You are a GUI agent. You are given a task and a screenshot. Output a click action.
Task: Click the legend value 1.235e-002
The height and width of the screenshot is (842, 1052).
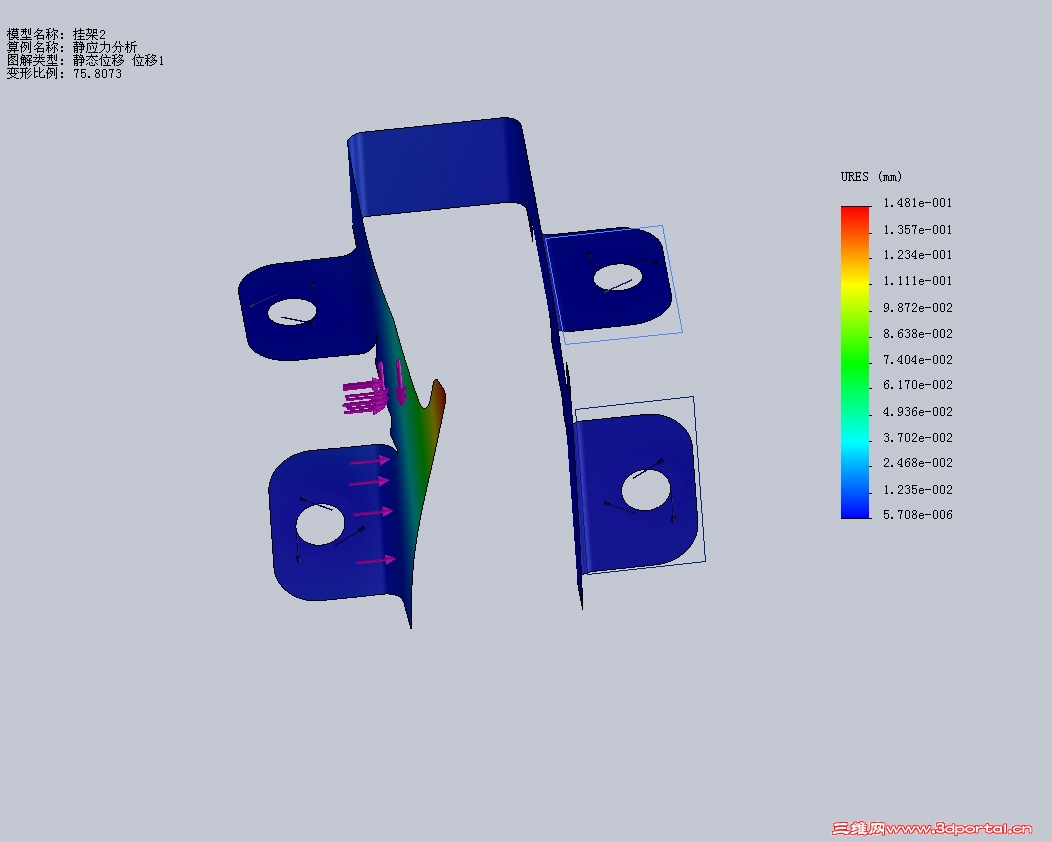click(917, 489)
